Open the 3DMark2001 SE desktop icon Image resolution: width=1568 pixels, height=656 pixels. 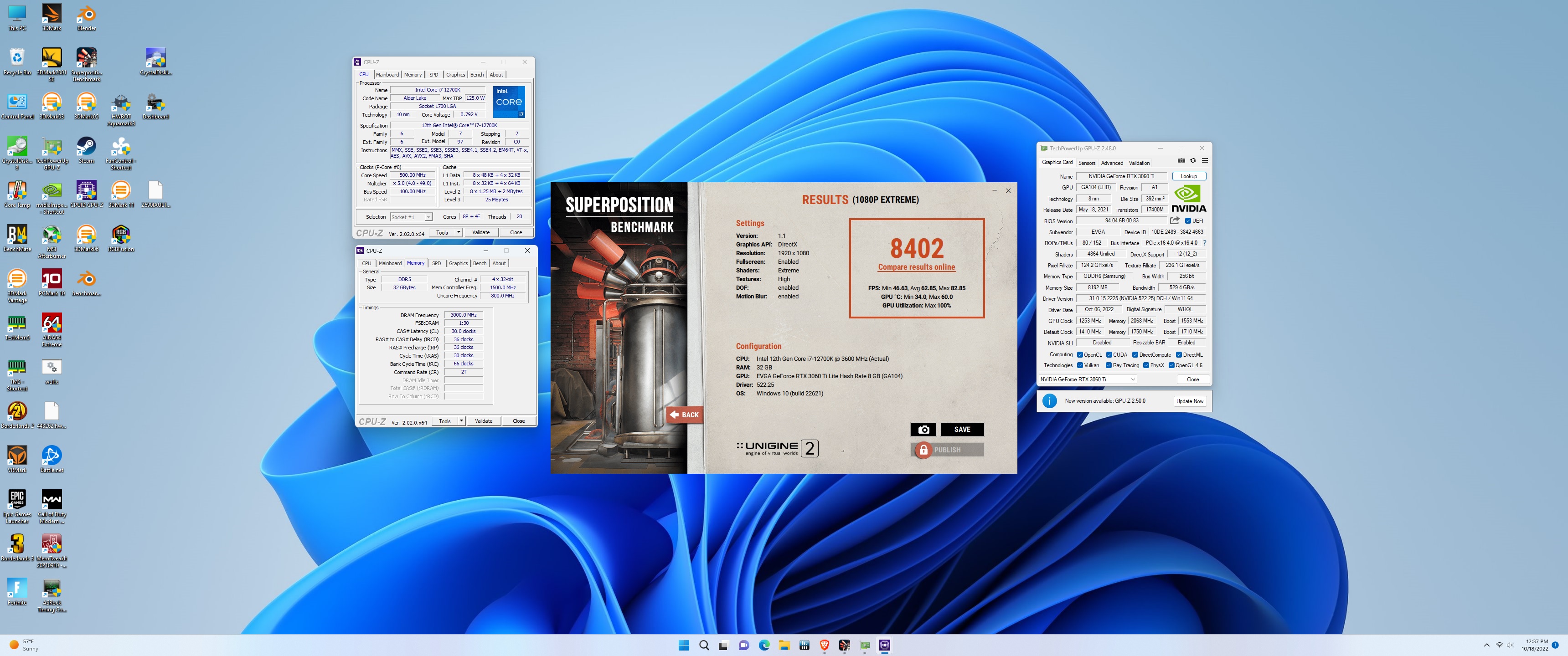(52, 65)
